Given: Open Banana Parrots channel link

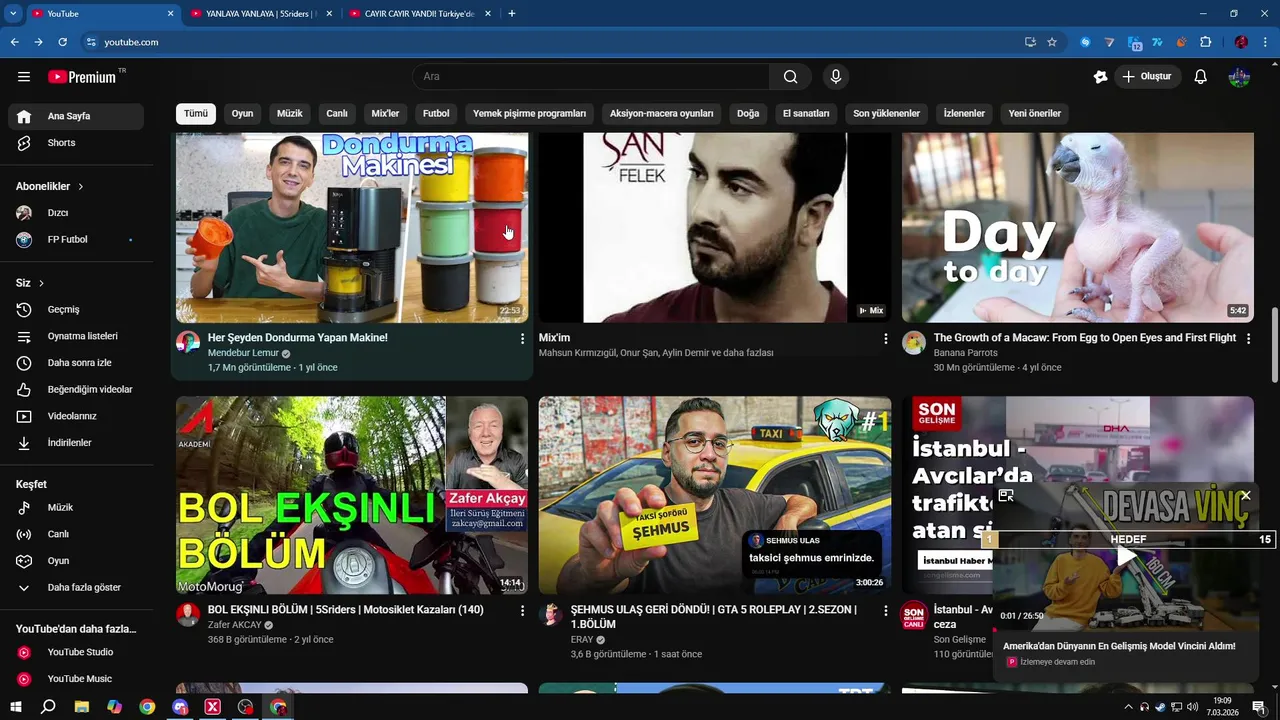Looking at the screenshot, I should point(968,353).
